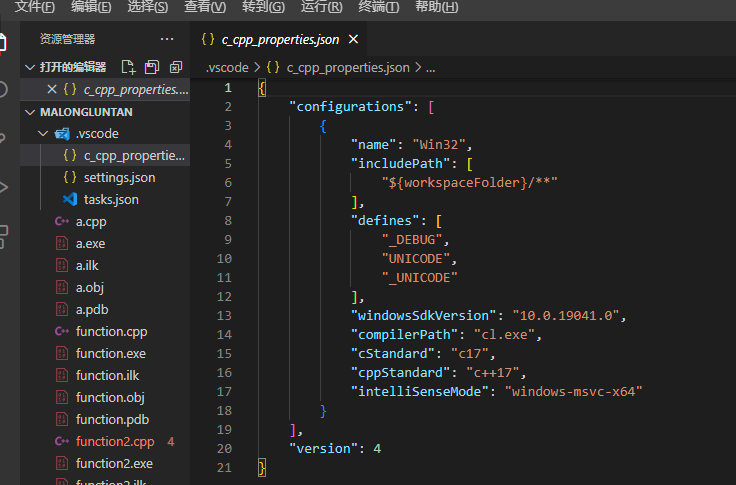
Task: Open the 运行(R) menu
Action: point(322,7)
